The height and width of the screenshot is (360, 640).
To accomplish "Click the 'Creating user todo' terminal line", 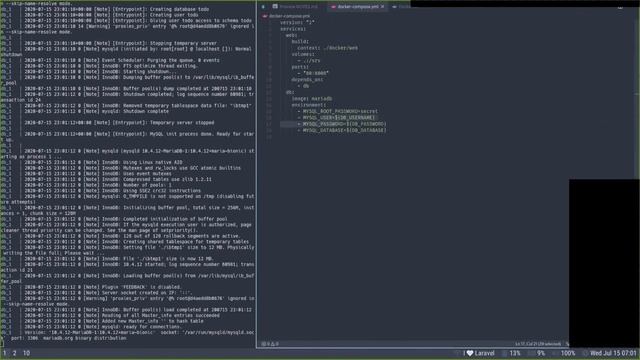I will pos(111,15).
